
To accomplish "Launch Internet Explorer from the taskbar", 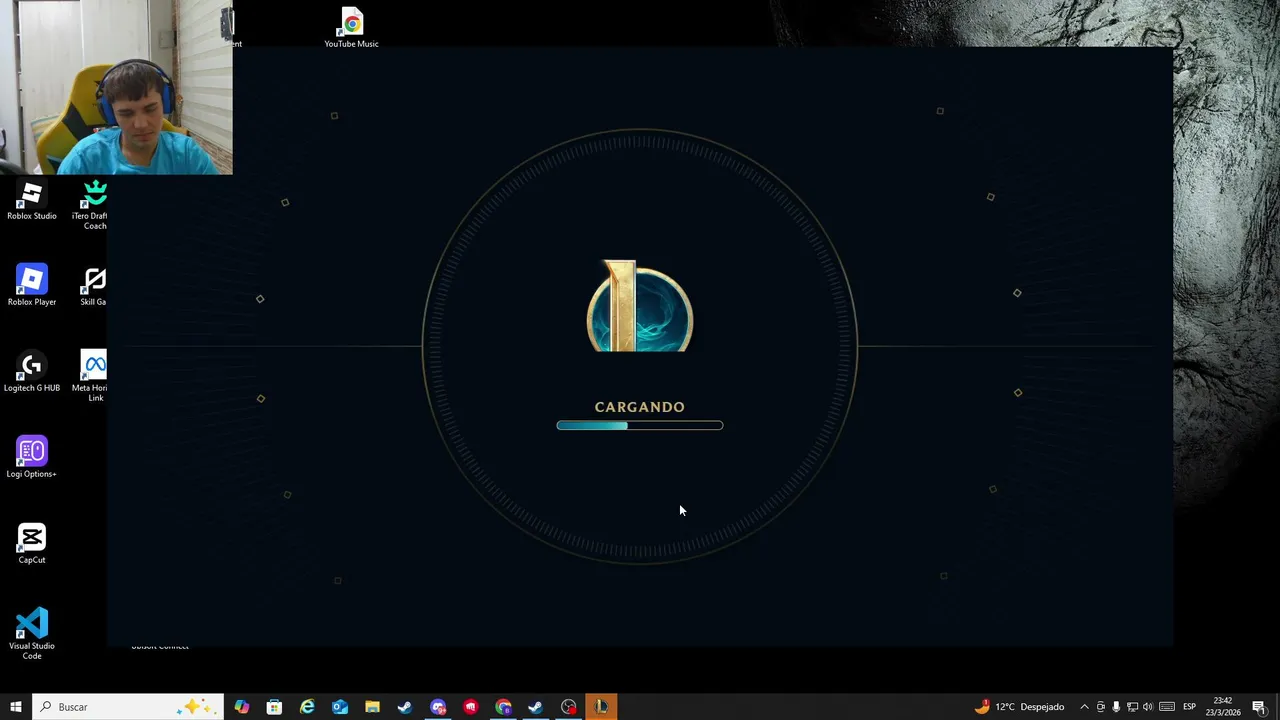I will point(307,707).
